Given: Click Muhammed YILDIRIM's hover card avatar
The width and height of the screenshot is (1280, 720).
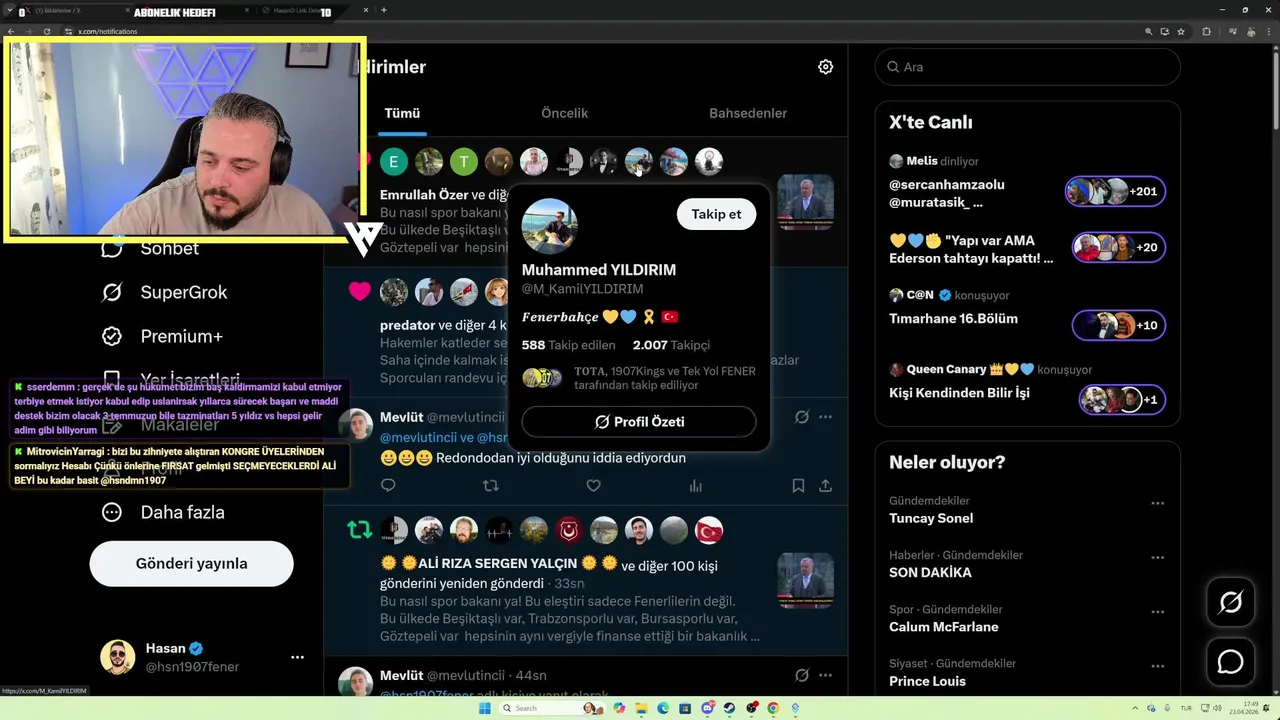Looking at the screenshot, I should 550,226.
